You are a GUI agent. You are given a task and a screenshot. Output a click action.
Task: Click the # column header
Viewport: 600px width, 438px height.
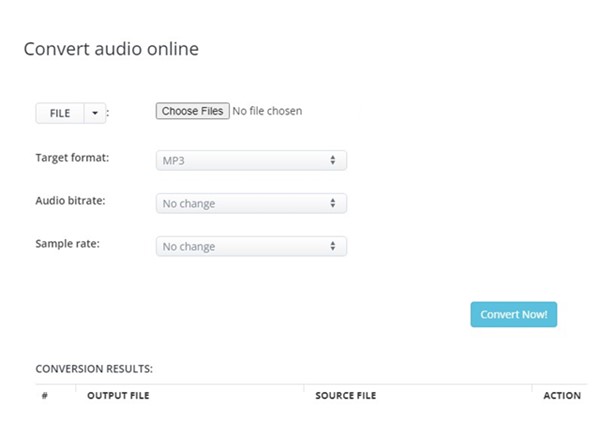45,396
